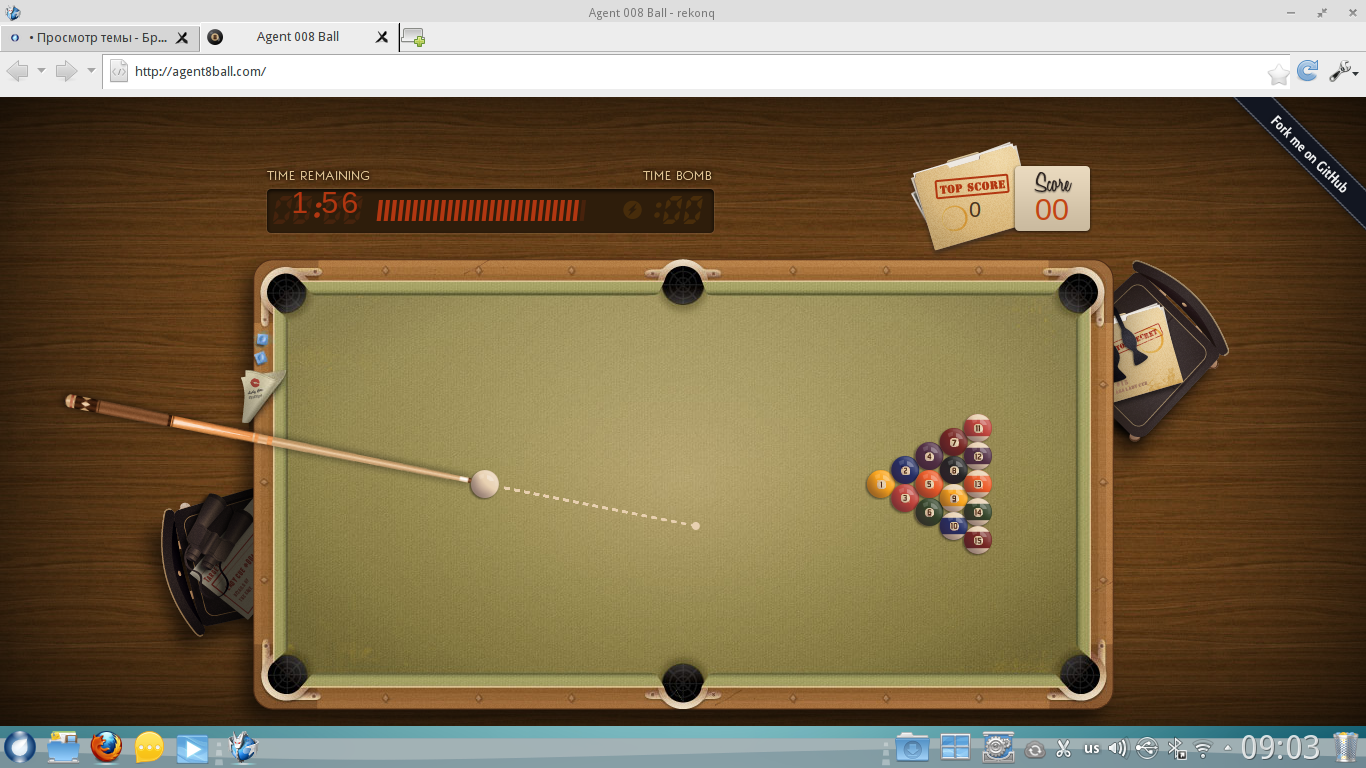Go back to the previous page
This screenshot has height=768, width=1366.
pos(18,71)
